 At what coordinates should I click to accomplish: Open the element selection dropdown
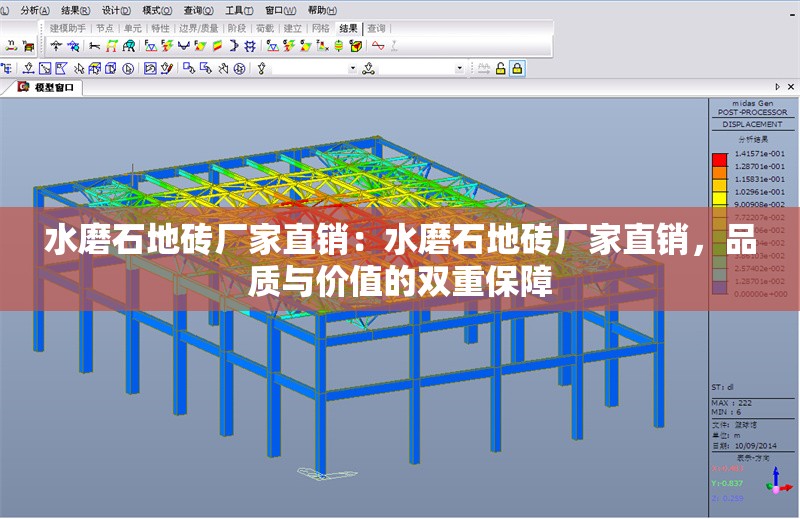tap(459, 68)
